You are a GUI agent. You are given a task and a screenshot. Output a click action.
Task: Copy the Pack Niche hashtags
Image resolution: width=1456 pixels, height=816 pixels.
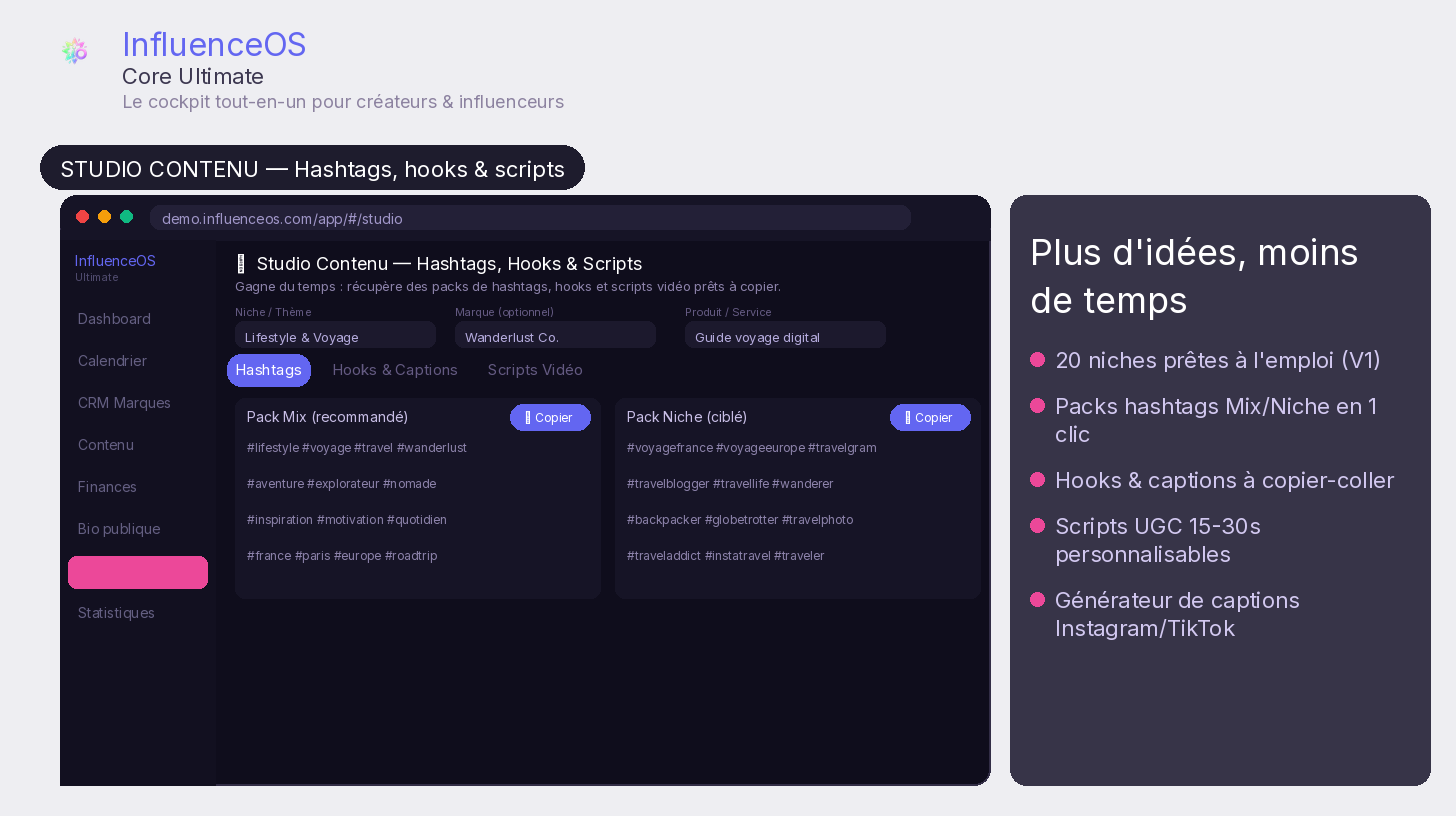pyautogui.click(x=930, y=418)
